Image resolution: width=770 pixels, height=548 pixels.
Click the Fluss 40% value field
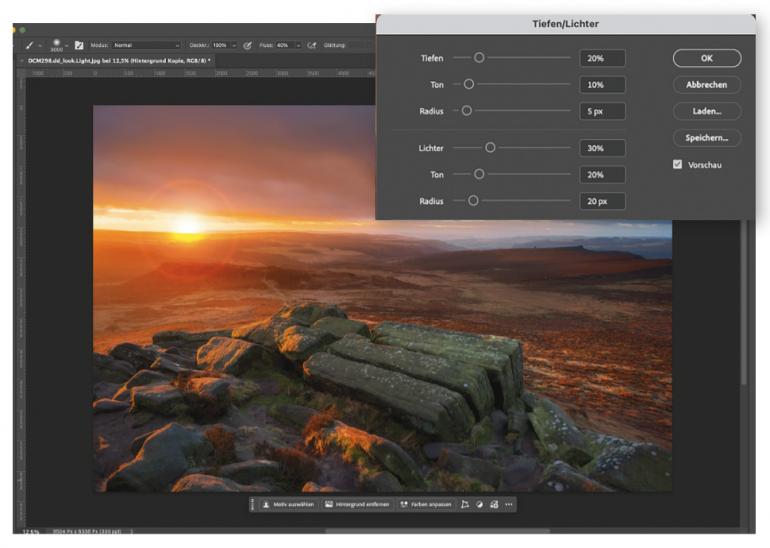283,45
